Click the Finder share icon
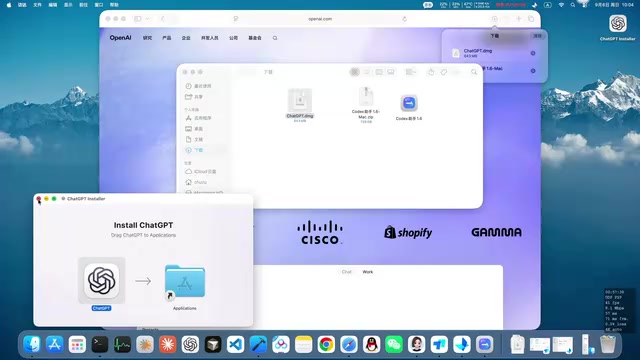This screenshot has width=640, height=360. click(431, 72)
